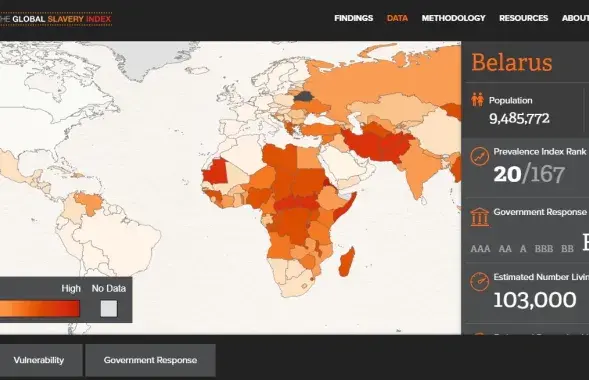Click the Belarus country title
Image resolution: width=589 pixels, height=380 pixels.
[x=512, y=62]
